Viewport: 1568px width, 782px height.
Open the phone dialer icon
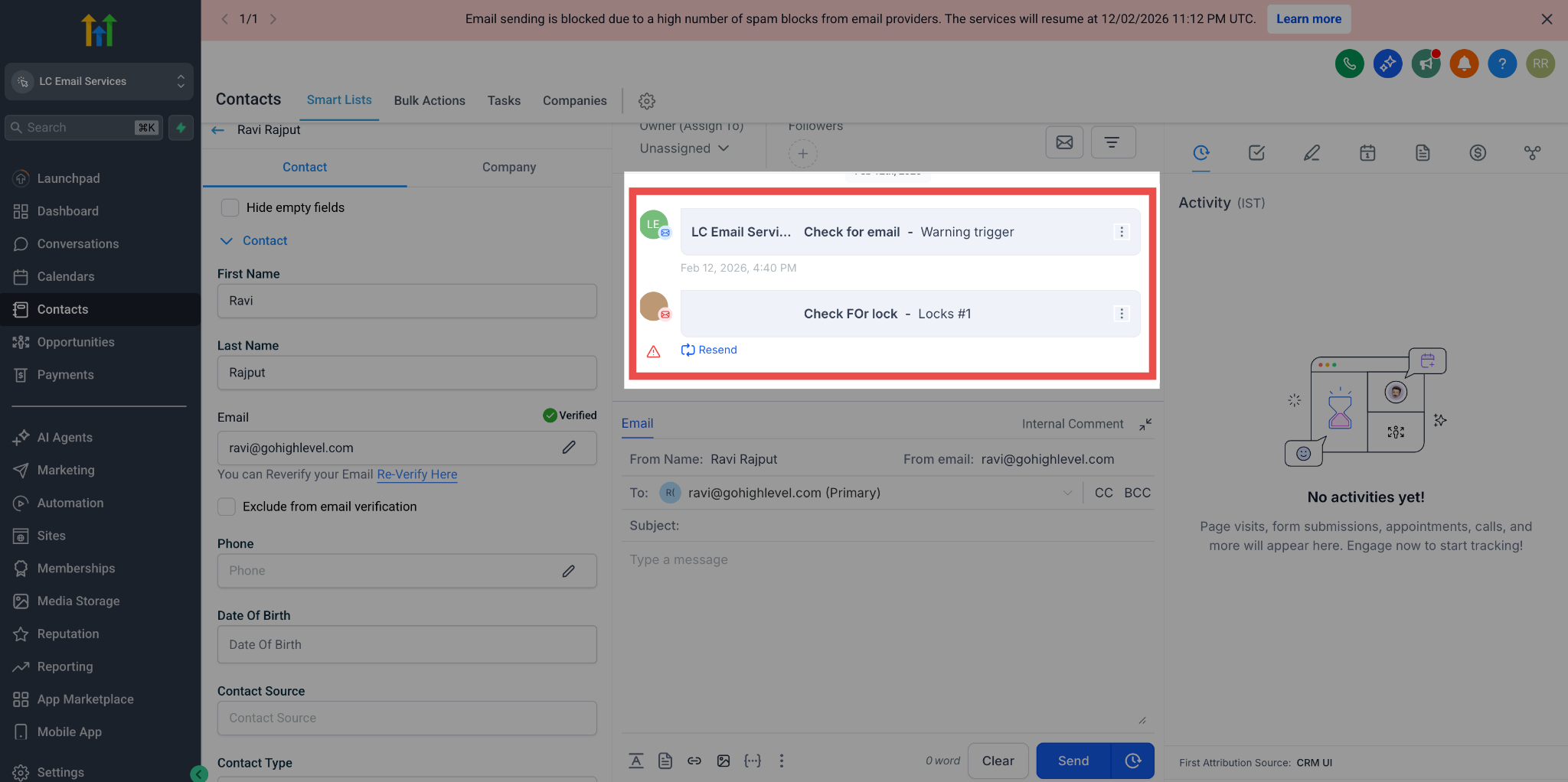1349,64
